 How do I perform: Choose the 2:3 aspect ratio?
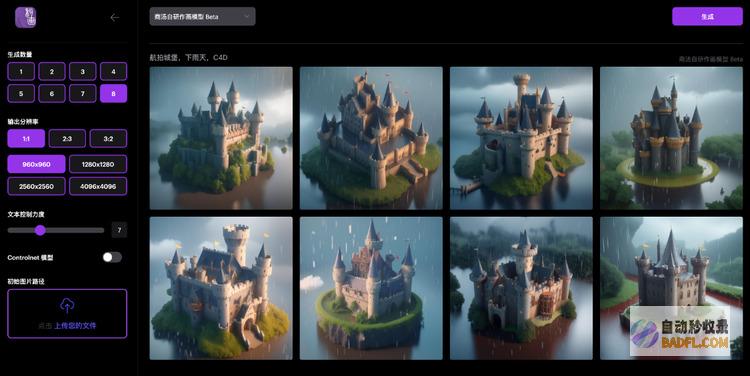click(x=67, y=138)
